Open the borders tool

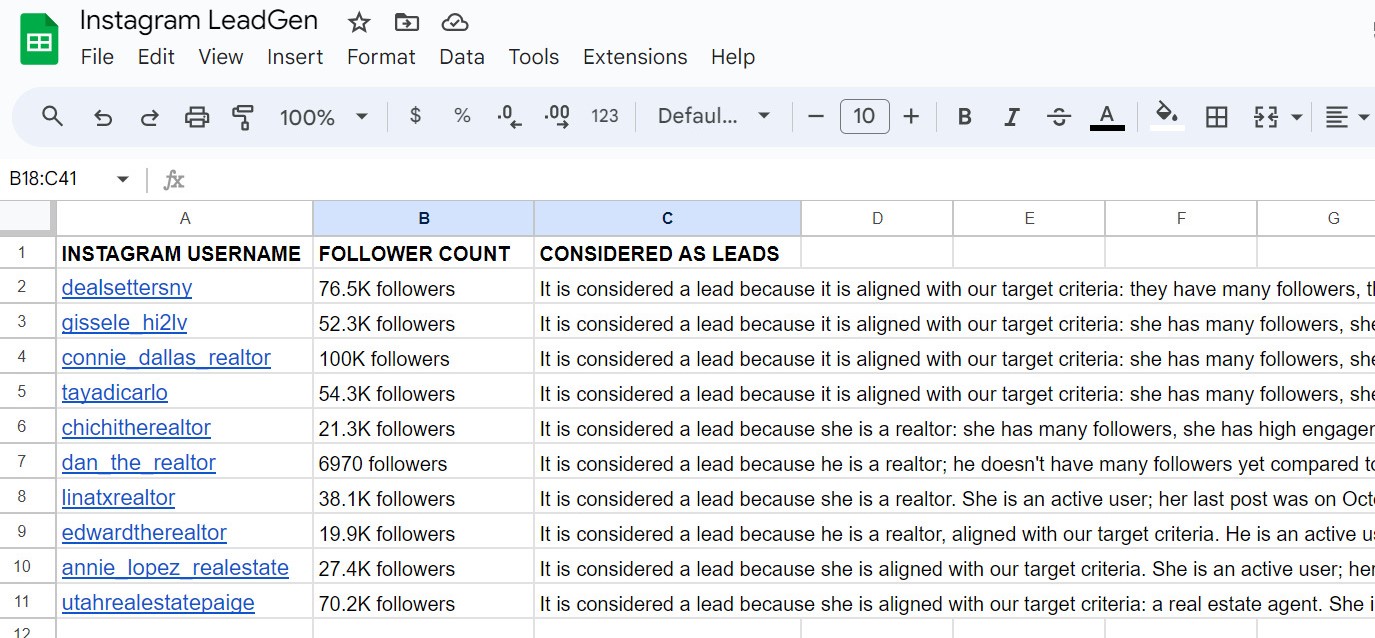click(x=1216, y=117)
